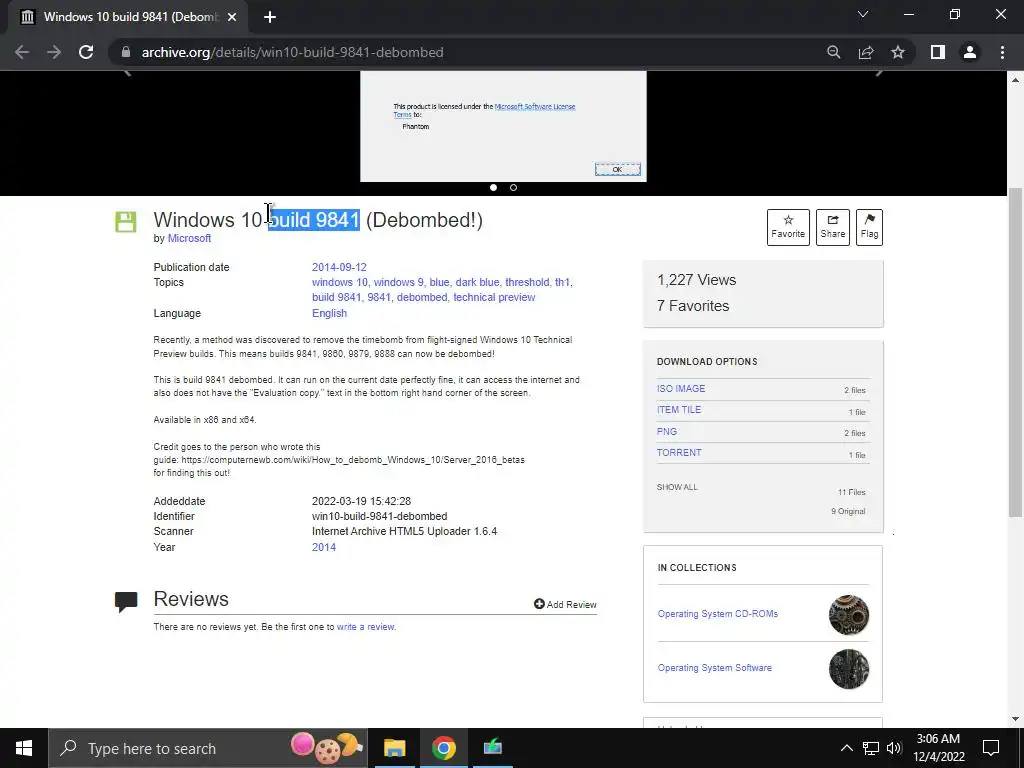Click the volume speaker tray icon
Viewport: 1024px width, 768px height.
pos(894,748)
